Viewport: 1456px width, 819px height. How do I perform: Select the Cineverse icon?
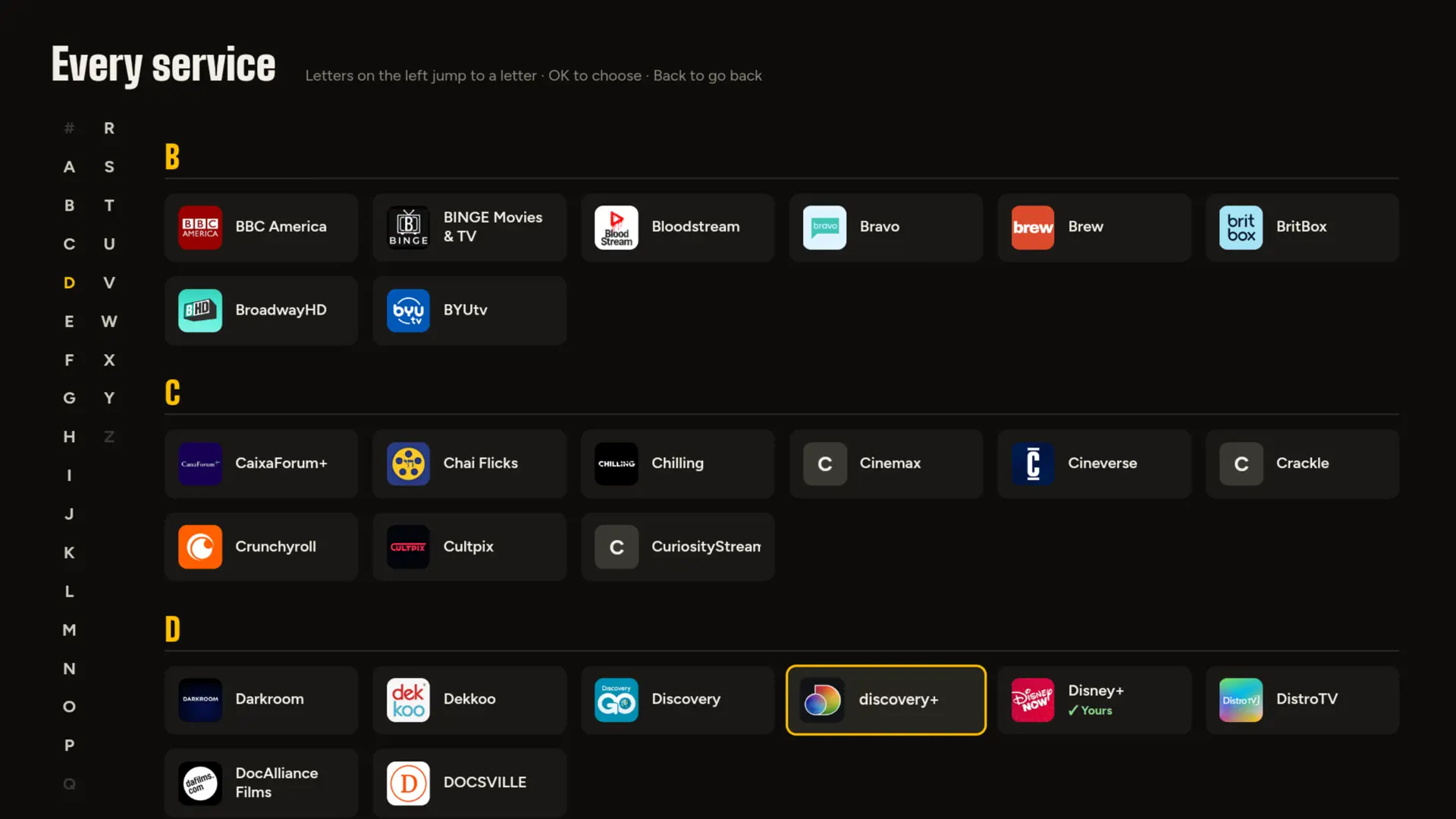(x=1033, y=464)
